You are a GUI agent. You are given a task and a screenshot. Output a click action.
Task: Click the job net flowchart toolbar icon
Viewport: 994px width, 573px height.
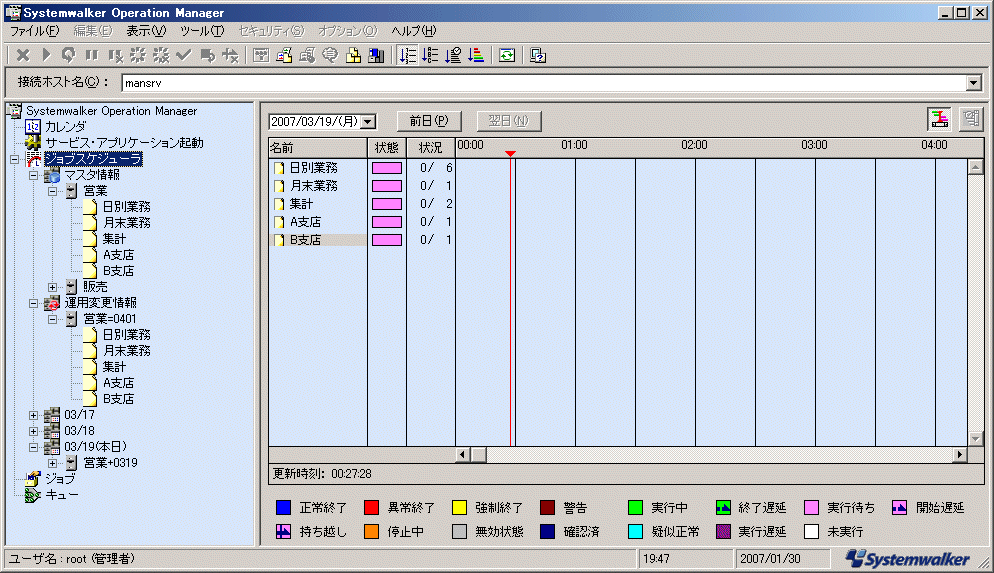pyautogui.click(x=261, y=56)
